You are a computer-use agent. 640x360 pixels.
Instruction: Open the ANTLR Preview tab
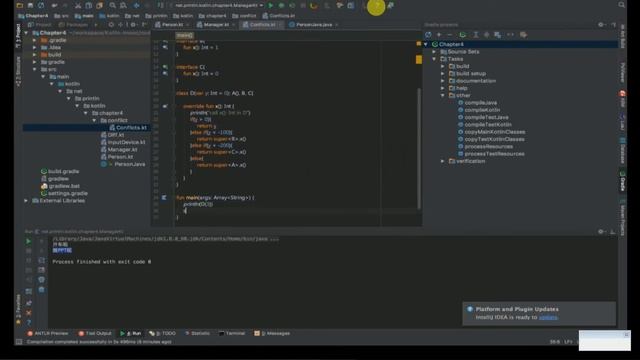(48, 333)
